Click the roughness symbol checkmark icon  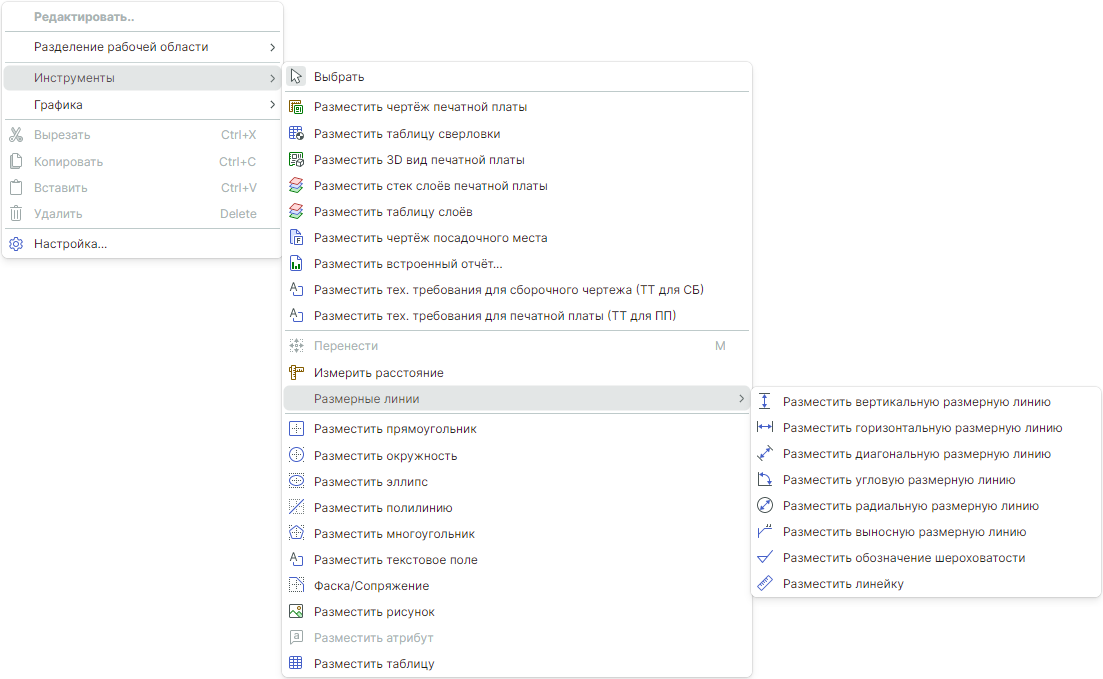(x=765, y=558)
